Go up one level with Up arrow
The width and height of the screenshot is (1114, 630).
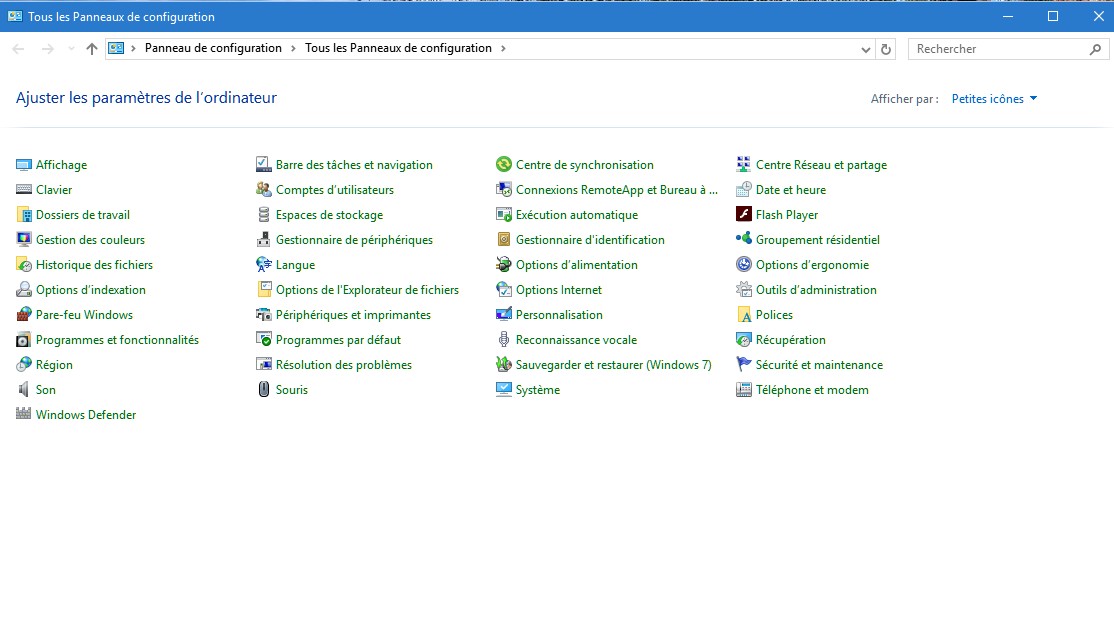tap(92, 49)
